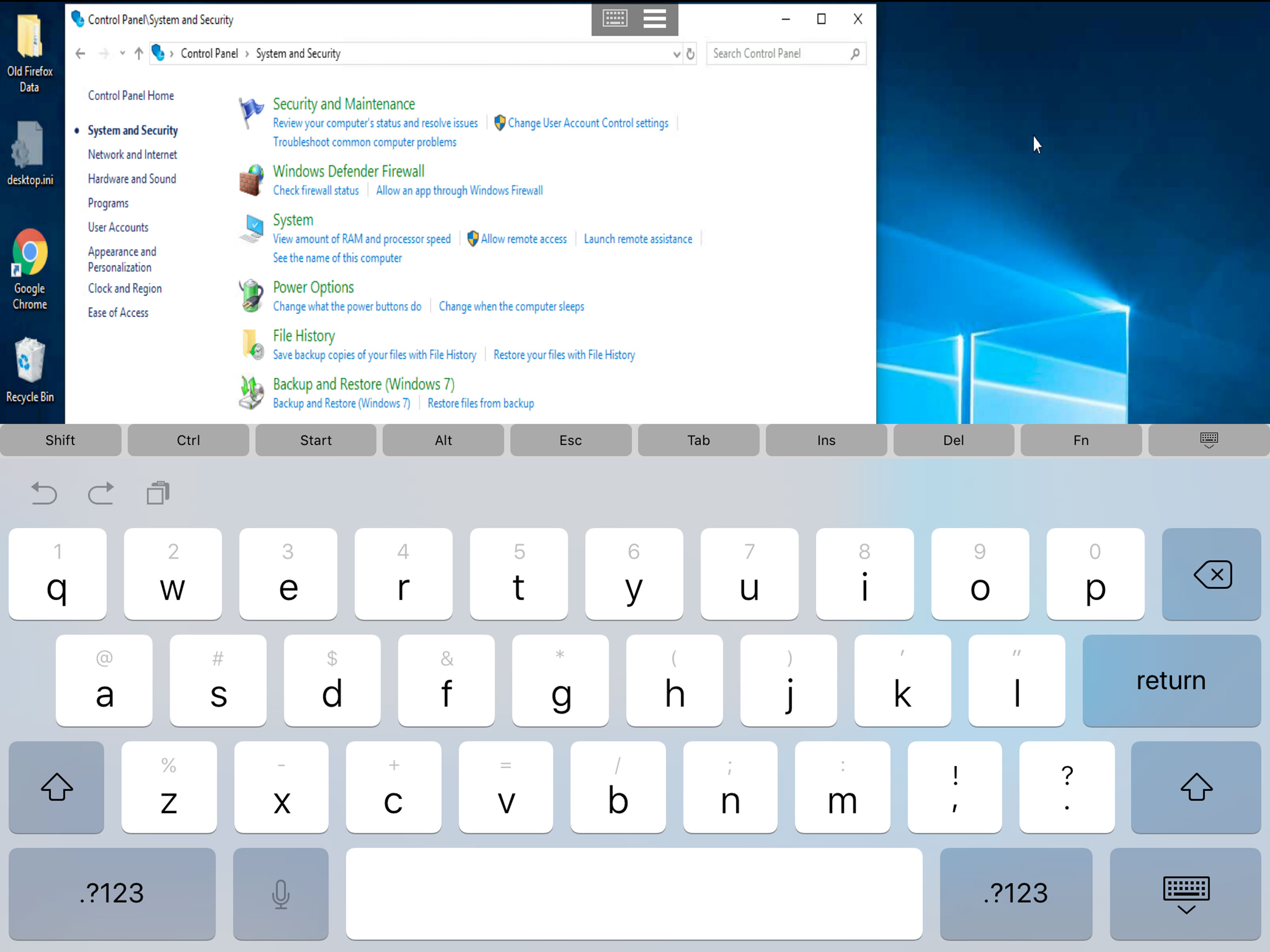Open Change when the computer sleeps
Viewport: 1270px width, 952px height.
(x=511, y=306)
